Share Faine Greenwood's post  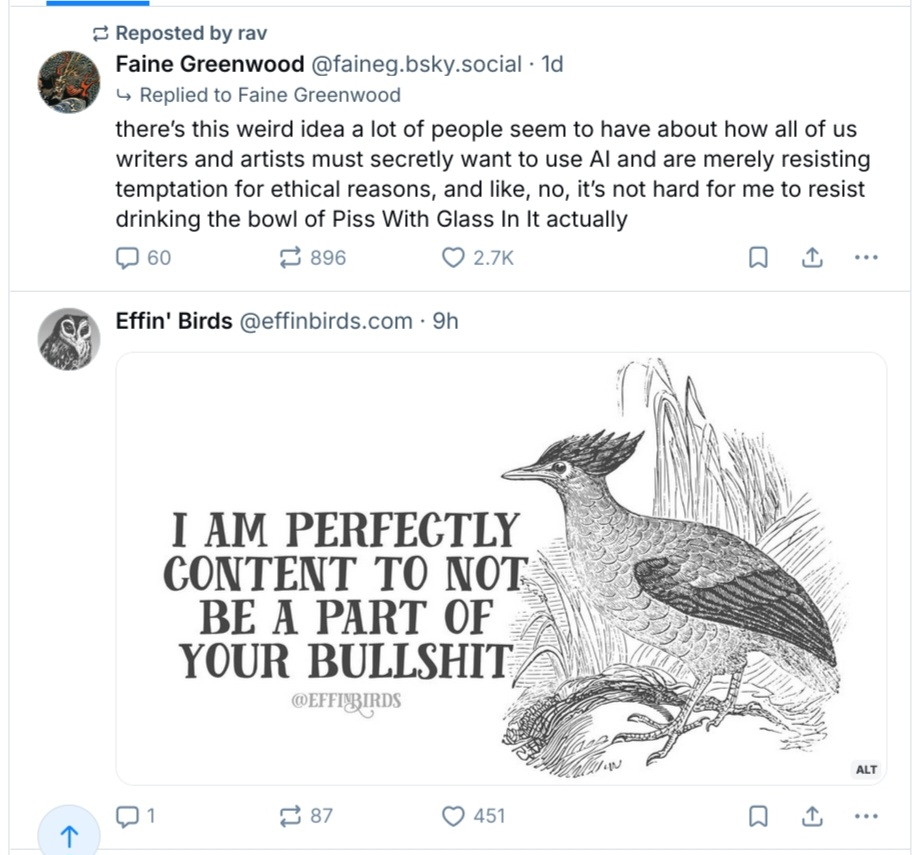812,258
